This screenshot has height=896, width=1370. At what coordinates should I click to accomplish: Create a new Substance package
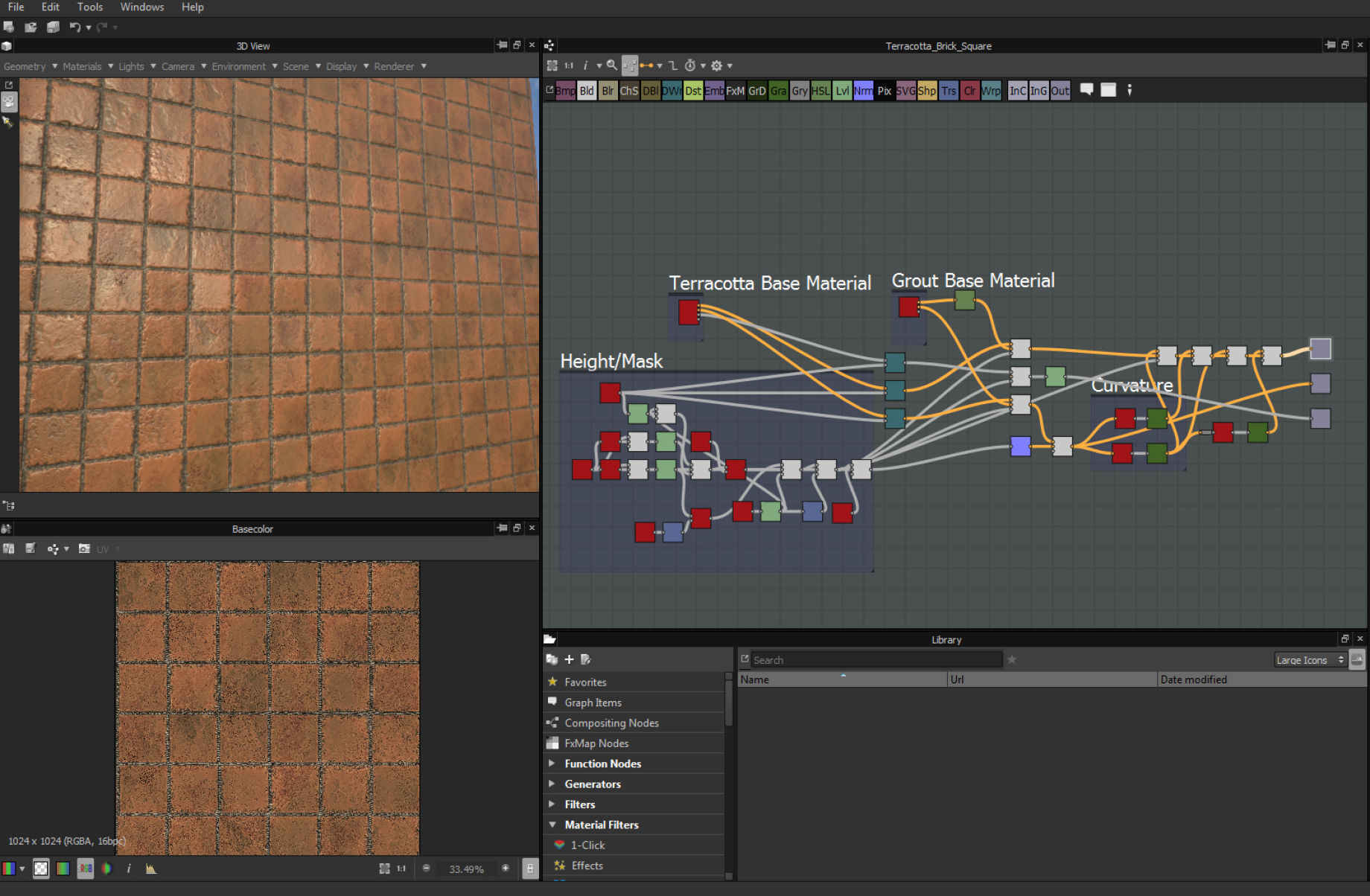pos(9,27)
